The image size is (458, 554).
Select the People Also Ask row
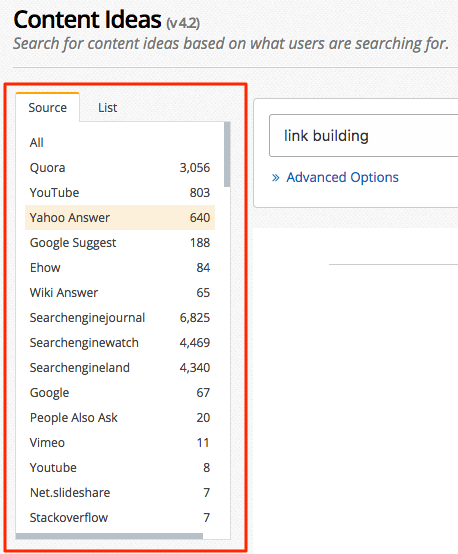click(x=120, y=418)
